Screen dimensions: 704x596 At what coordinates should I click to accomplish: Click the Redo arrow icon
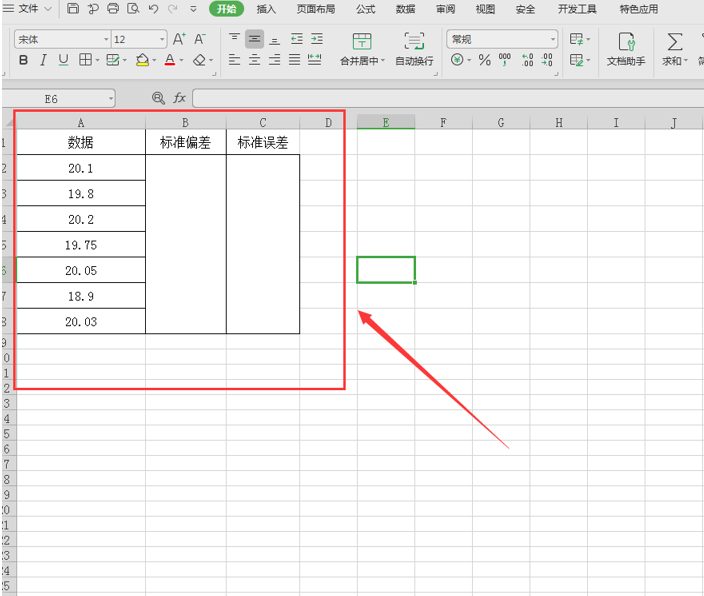coord(172,9)
